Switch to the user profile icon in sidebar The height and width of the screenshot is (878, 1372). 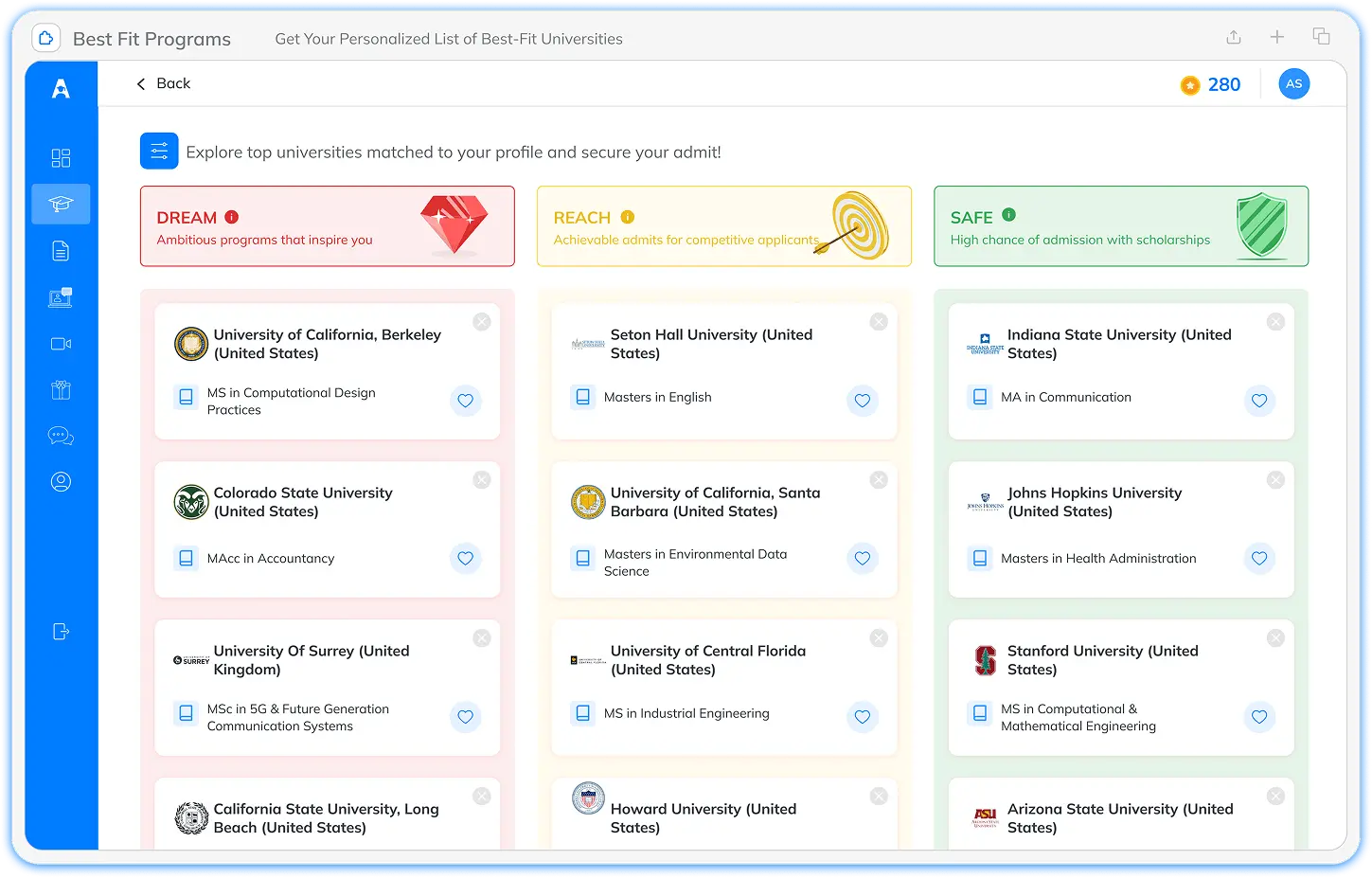(61, 481)
